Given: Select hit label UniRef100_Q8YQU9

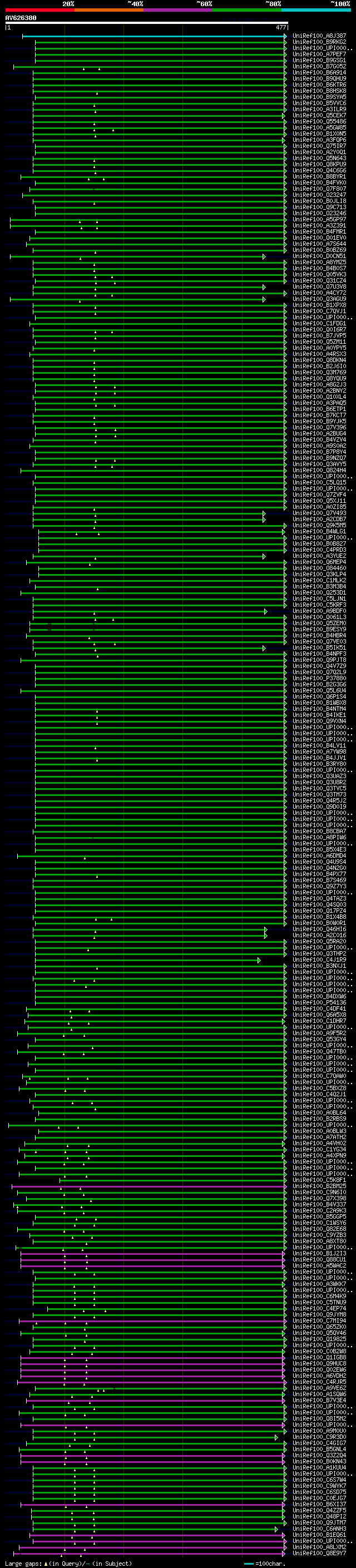Looking at the screenshot, I should click(x=319, y=379).
